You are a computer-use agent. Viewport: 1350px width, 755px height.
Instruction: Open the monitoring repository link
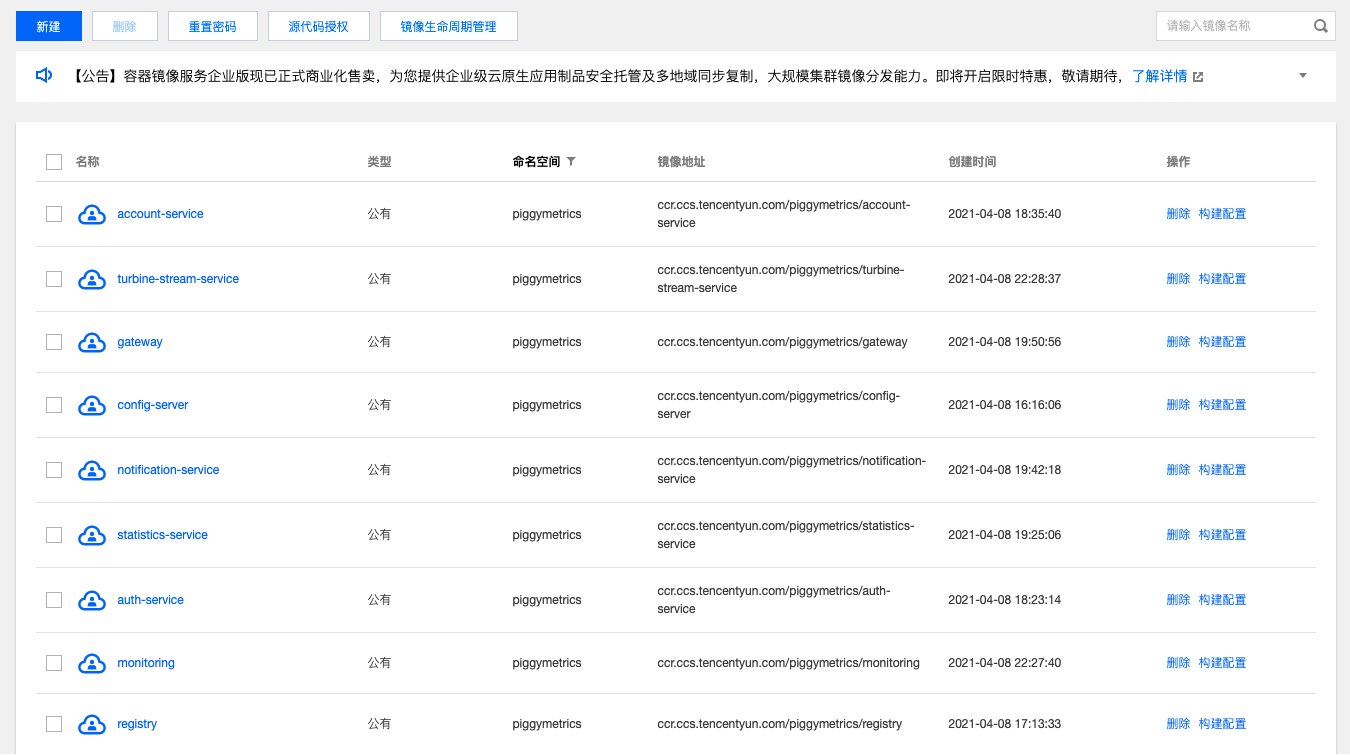[146, 663]
